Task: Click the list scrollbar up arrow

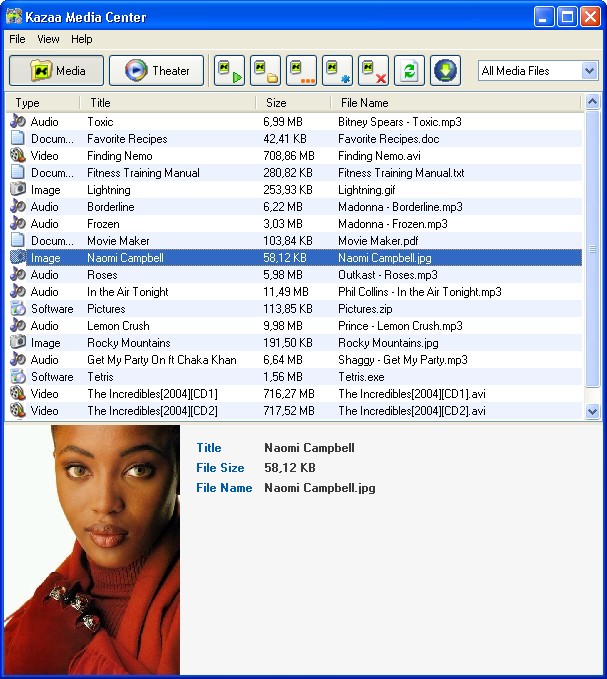Action: click(x=592, y=102)
